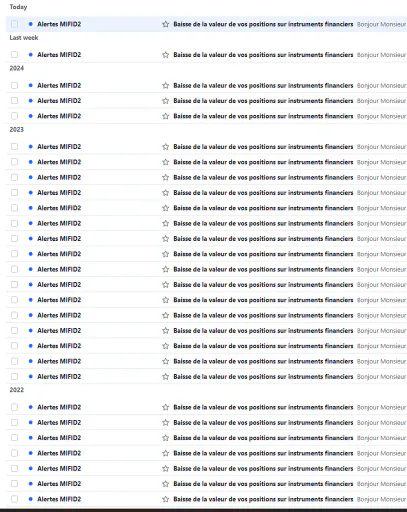Select the last 2024 email's checkbox

14,116
